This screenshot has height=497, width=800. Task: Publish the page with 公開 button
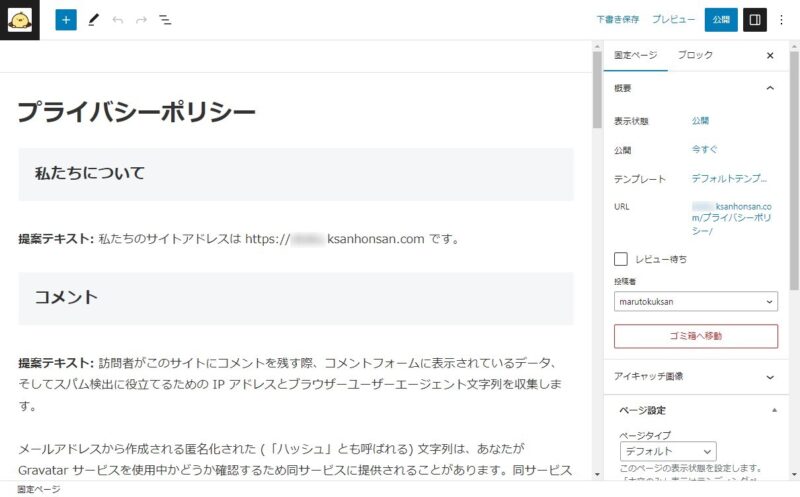721,20
